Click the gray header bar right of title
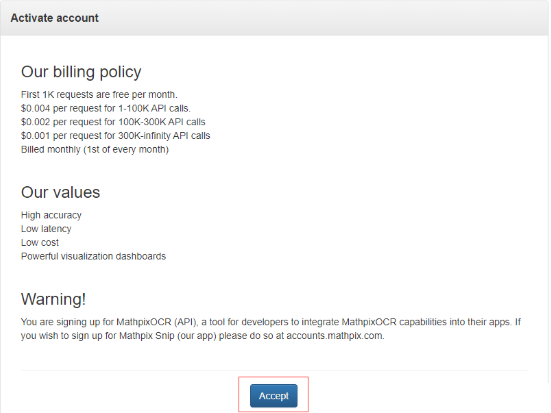 323,18
